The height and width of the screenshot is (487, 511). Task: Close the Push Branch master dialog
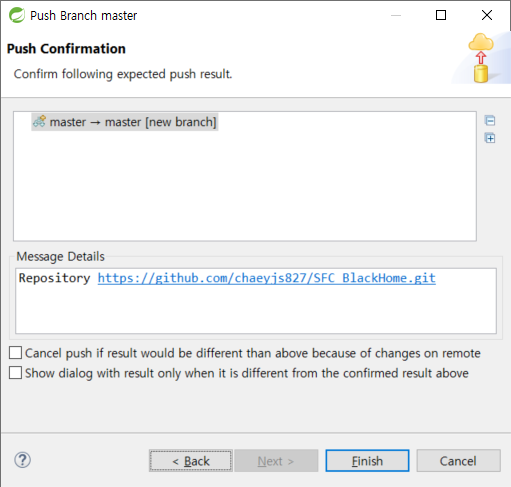click(487, 15)
